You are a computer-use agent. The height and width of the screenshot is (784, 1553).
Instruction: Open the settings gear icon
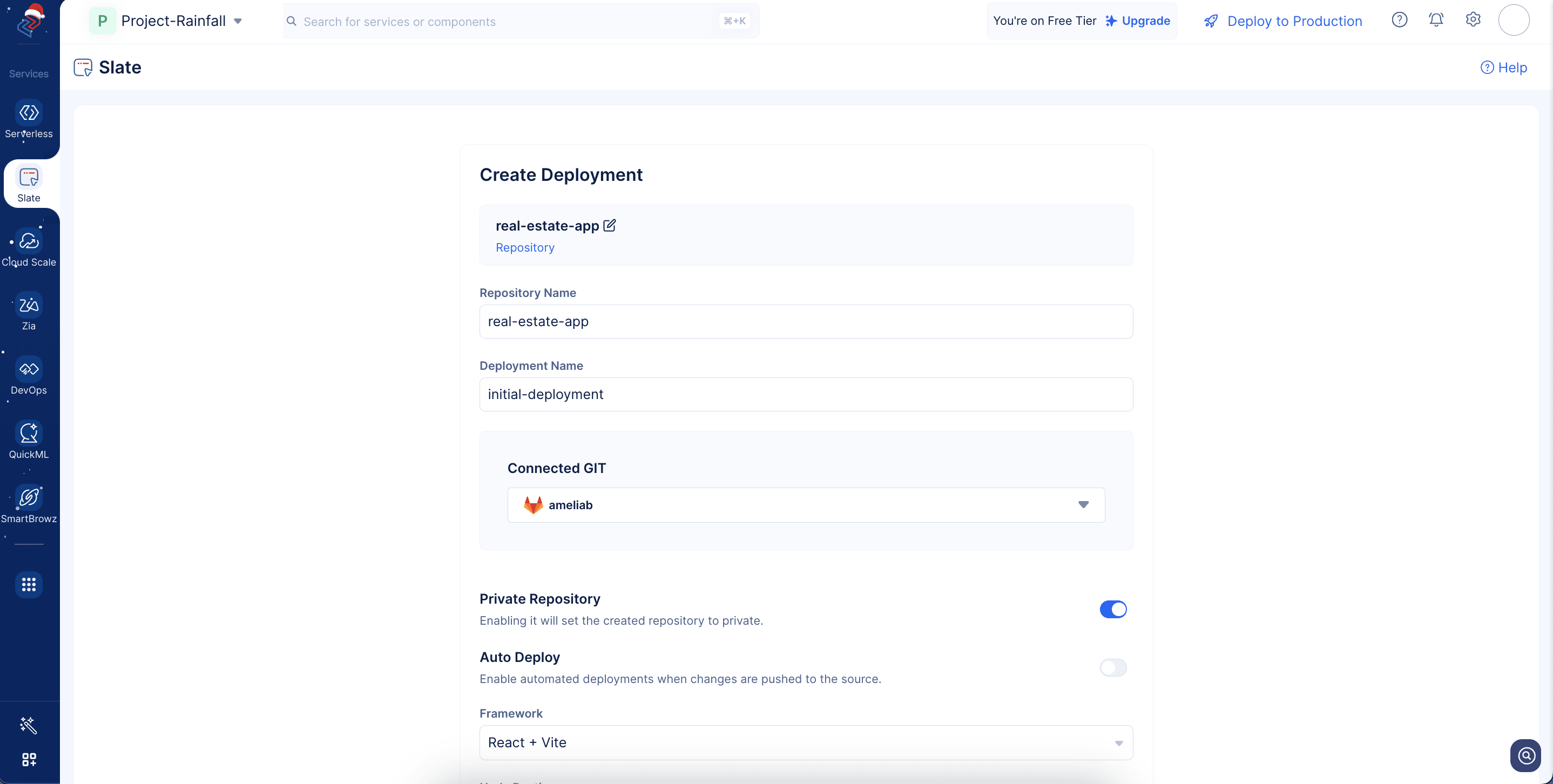click(1473, 20)
